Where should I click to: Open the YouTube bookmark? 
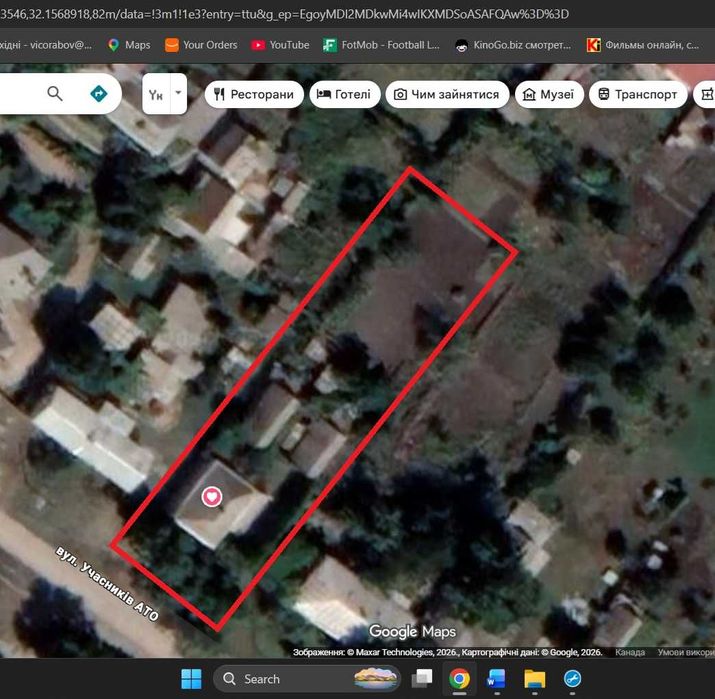pyautogui.click(x=280, y=45)
